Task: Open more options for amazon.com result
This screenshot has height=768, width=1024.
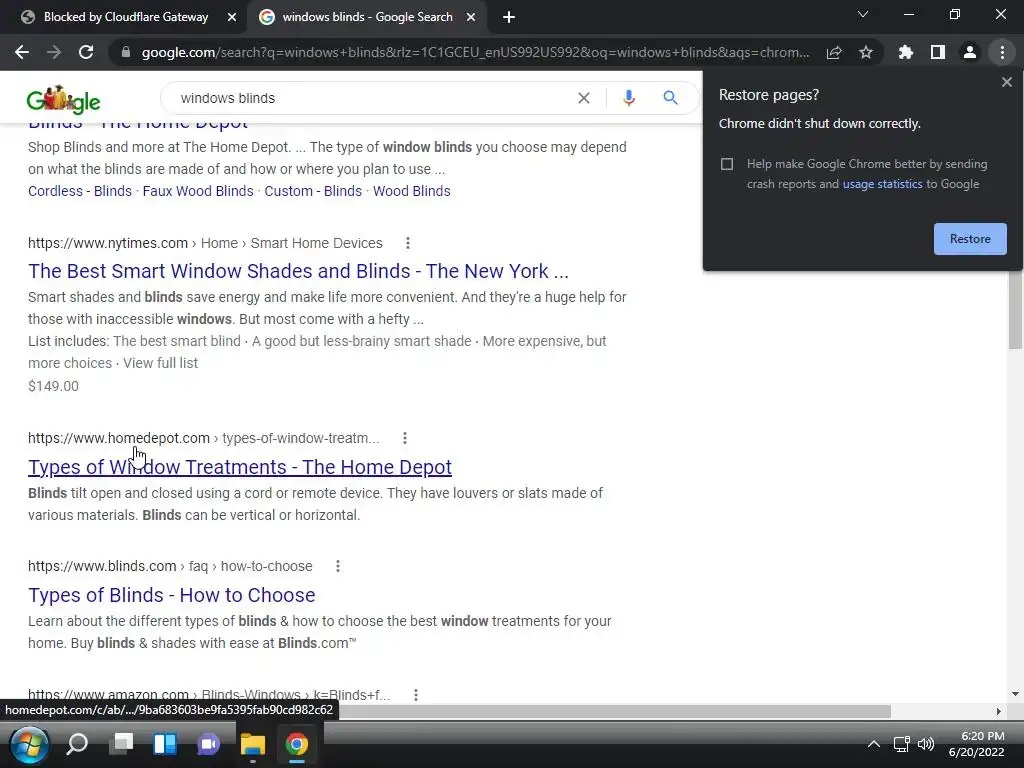Action: [415, 696]
